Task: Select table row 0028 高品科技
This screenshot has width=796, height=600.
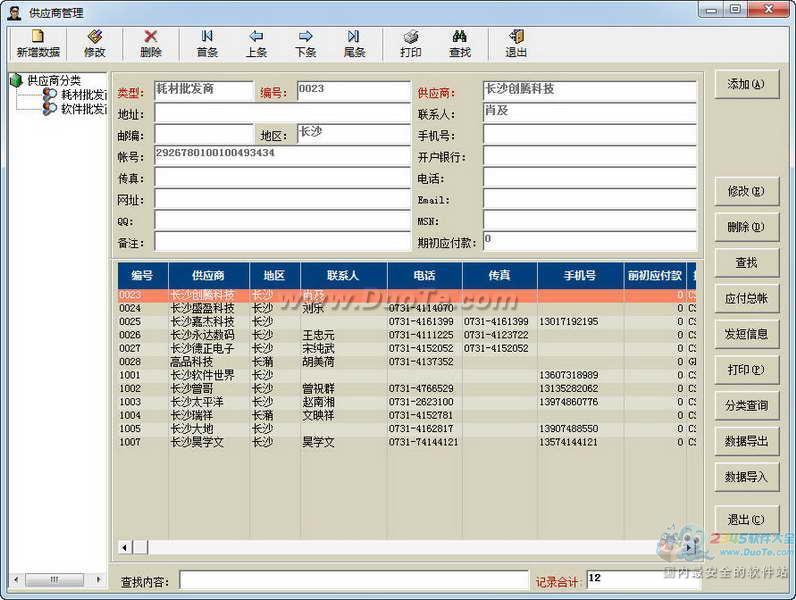Action: click(407, 361)
